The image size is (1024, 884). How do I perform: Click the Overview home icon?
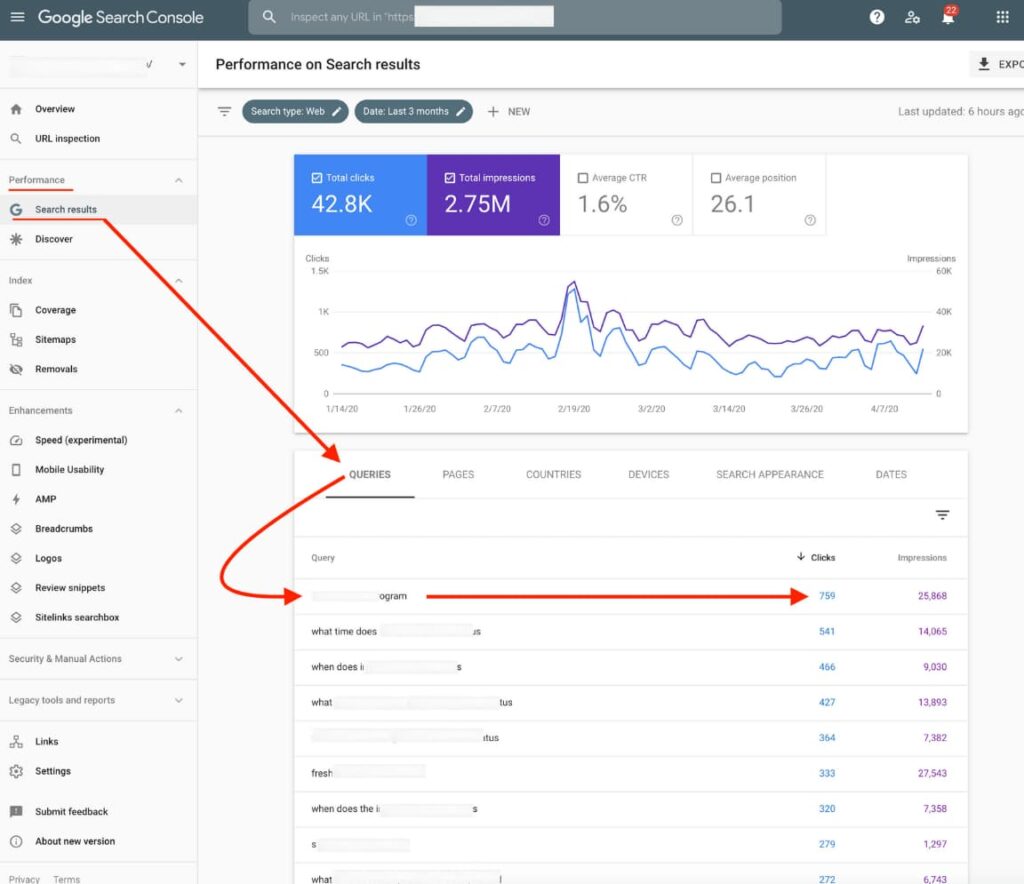[x=16, y=109]
